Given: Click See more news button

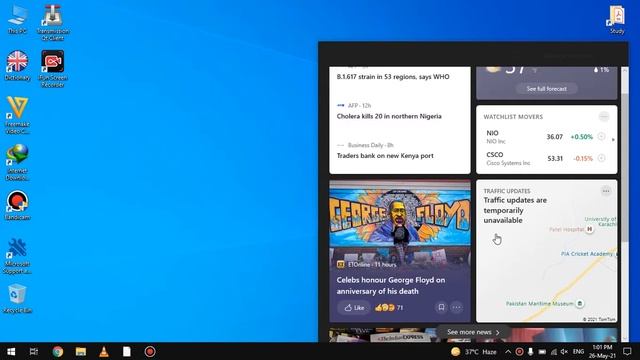Looking at the screenshot, I should click(473, 332).
